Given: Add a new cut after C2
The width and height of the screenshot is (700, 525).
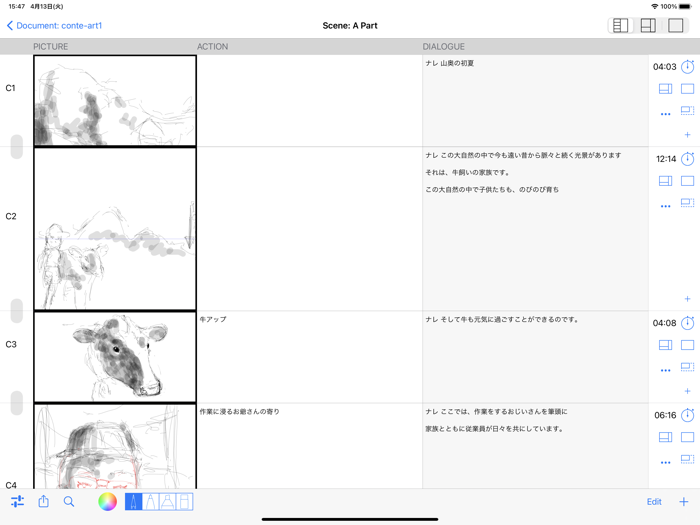Looking at the screenshot, I should (688, 299).
